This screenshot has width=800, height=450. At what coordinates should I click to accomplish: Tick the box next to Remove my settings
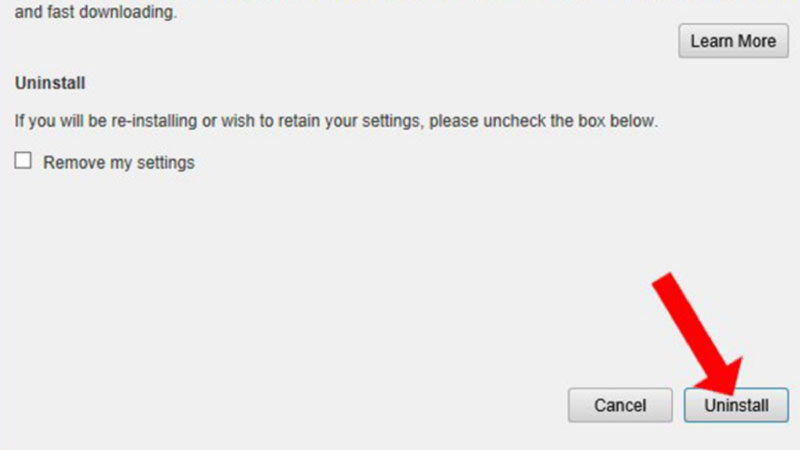tap(23, 161)
